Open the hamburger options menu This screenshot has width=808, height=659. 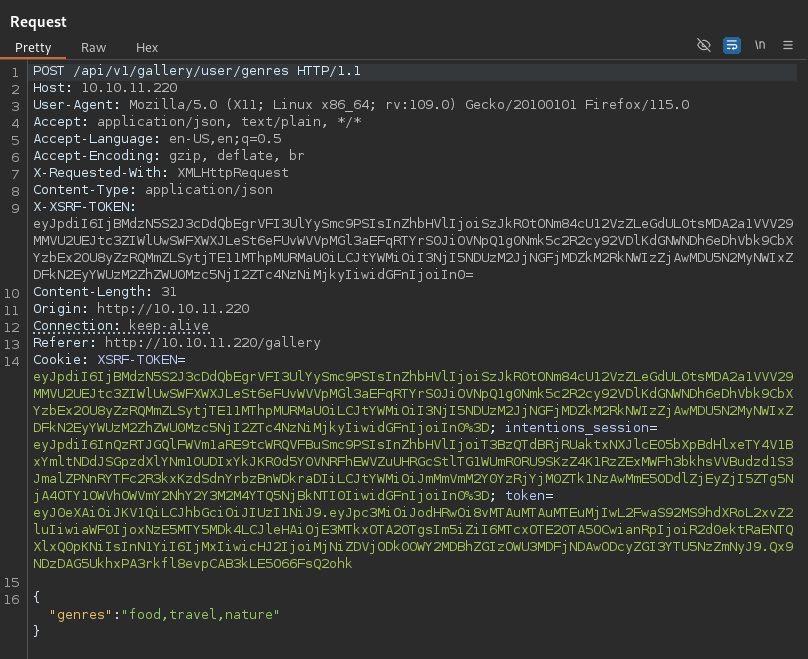788,46
